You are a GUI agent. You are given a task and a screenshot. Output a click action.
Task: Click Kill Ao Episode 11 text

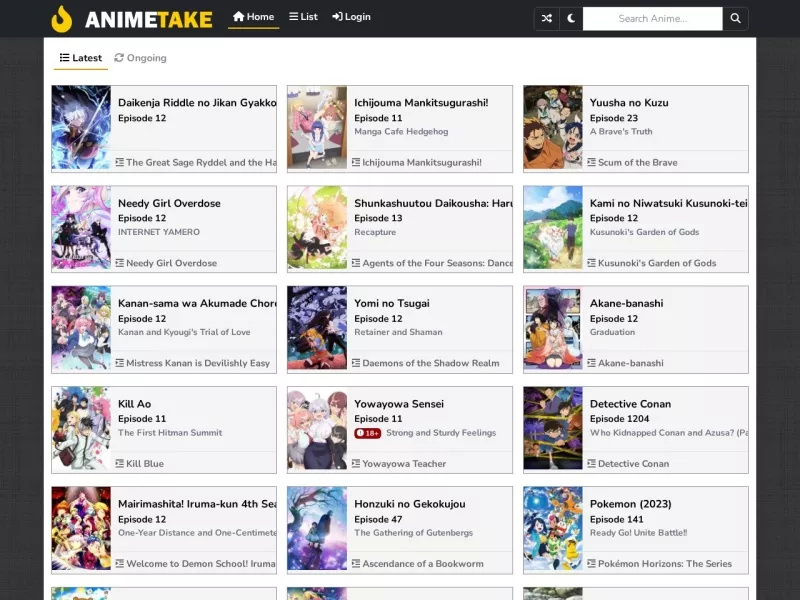tap(142, 419)
